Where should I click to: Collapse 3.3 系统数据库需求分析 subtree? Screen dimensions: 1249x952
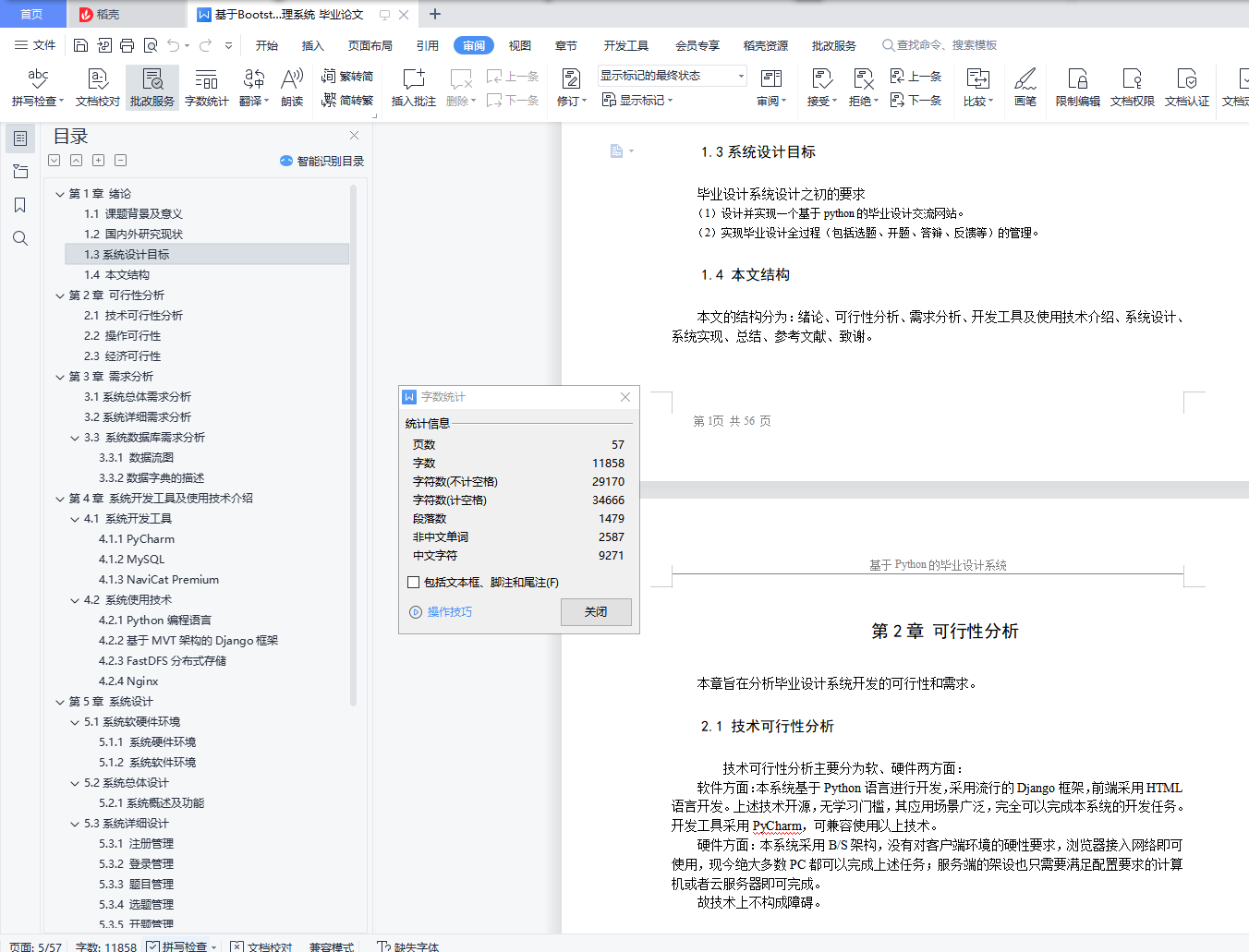[x=75, y=438]
